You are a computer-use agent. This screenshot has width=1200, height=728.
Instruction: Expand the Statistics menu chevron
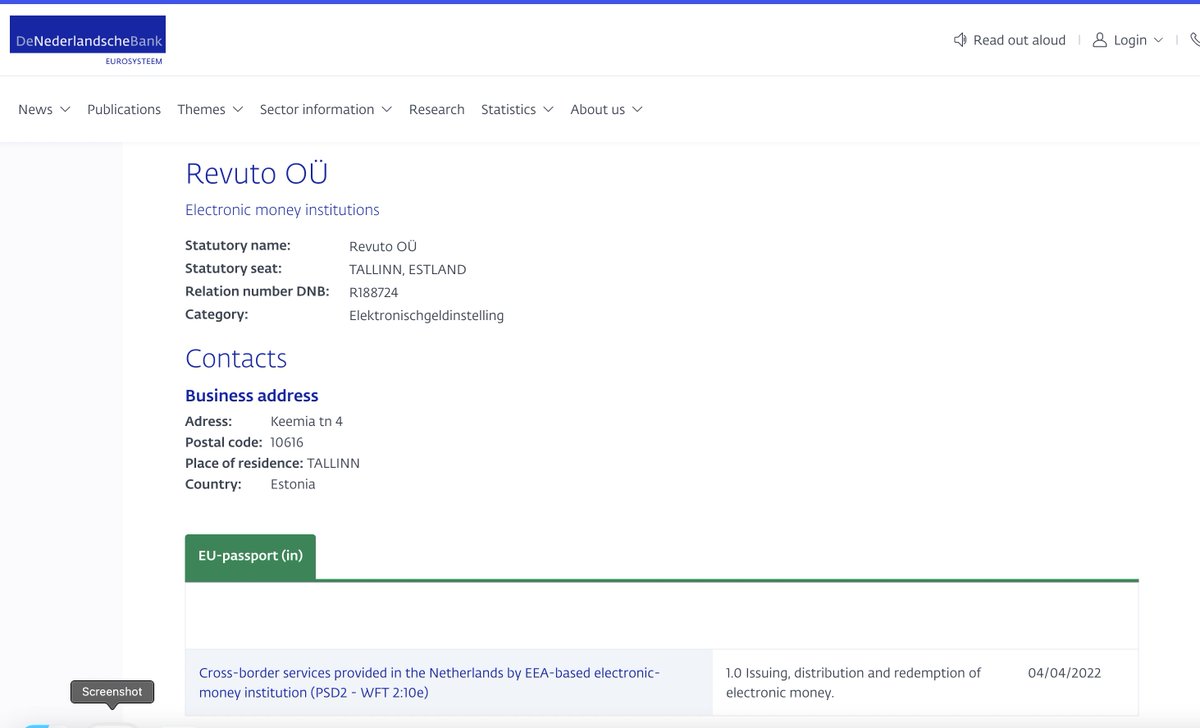[548, 109]
